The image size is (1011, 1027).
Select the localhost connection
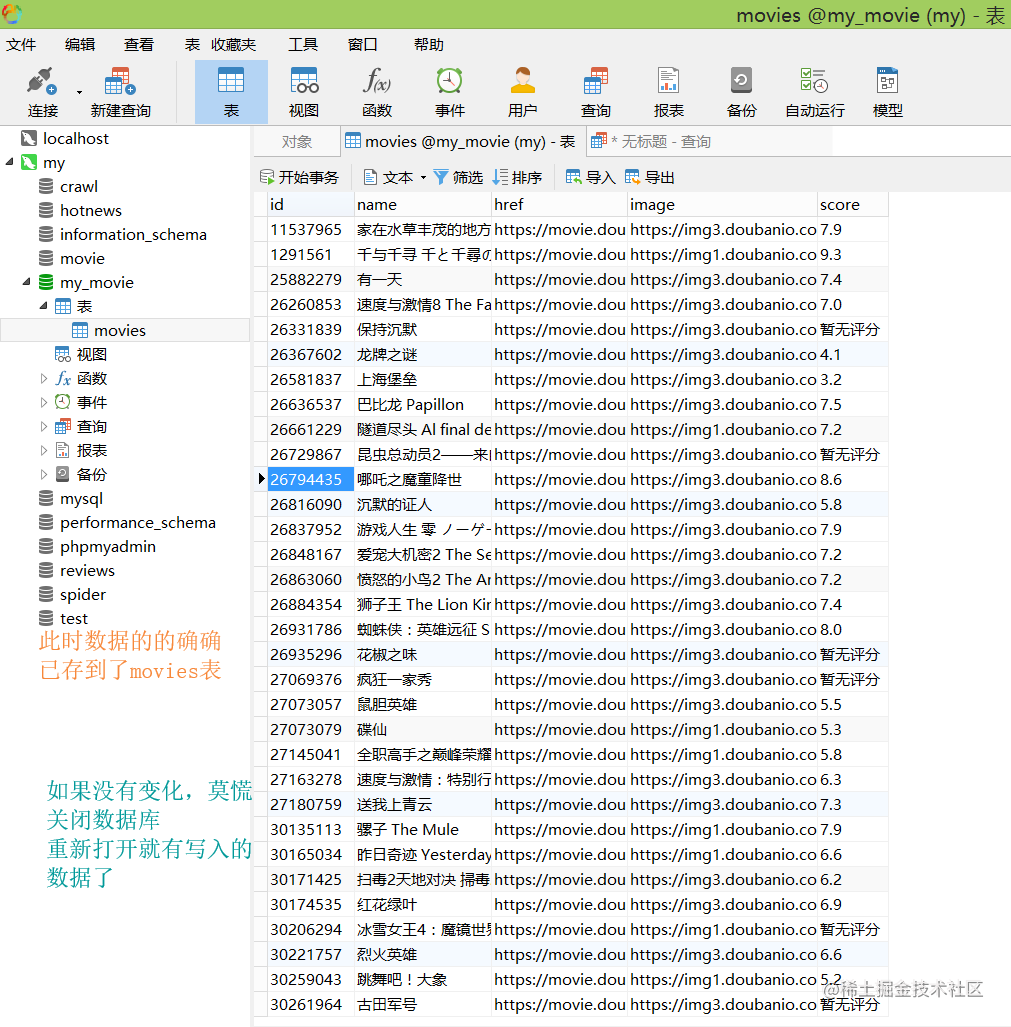pos(76,138)
